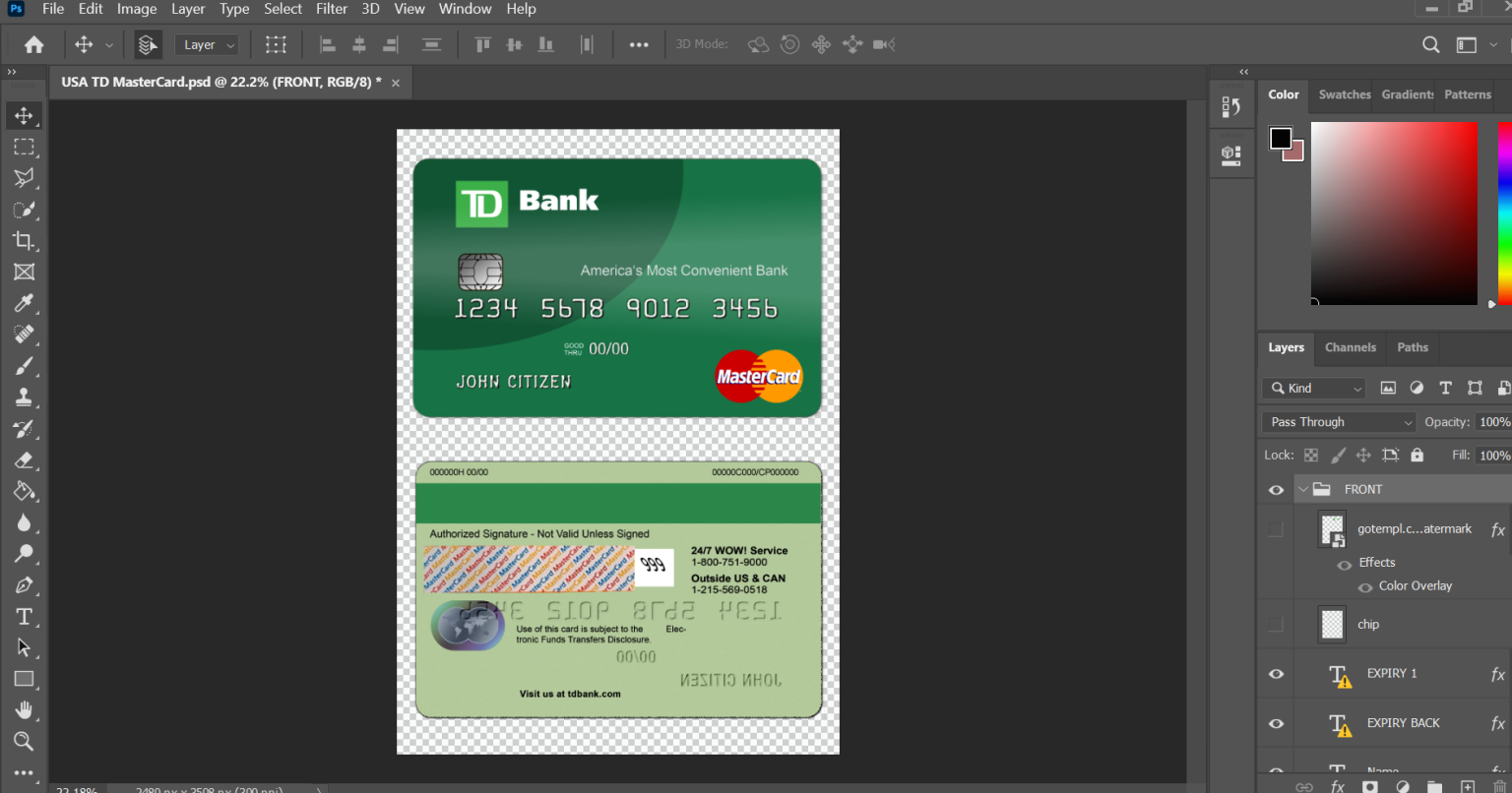Toggle Color Overlay effect visibility
Viewport: 1512px width, 793px height.
click(1365, 587)
